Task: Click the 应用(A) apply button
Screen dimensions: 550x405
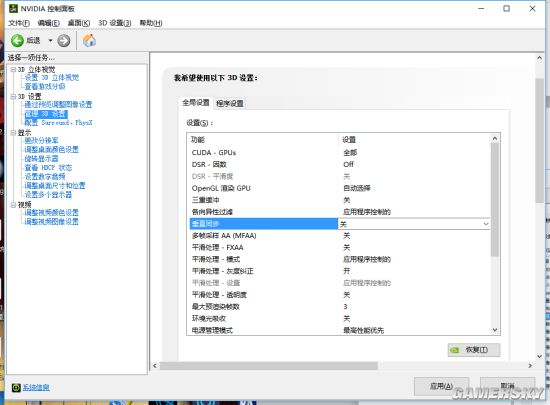Action: point(442,386)
